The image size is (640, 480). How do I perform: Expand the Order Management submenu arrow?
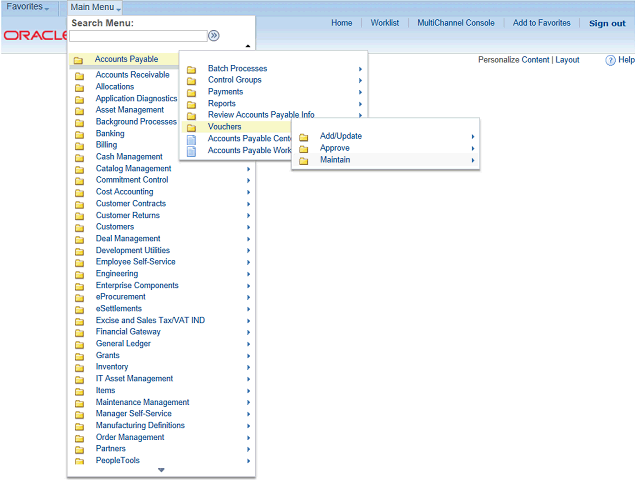248,438
